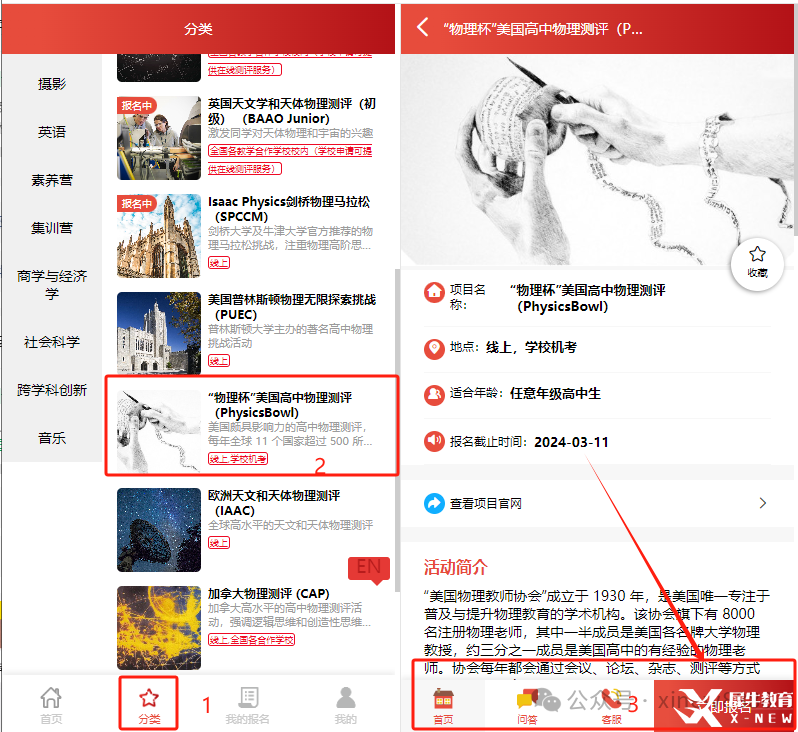Open PhysicsBowl hand-sketch thumbnail in list
Viewport: 798px width, 732px height.
pos(159,432)
